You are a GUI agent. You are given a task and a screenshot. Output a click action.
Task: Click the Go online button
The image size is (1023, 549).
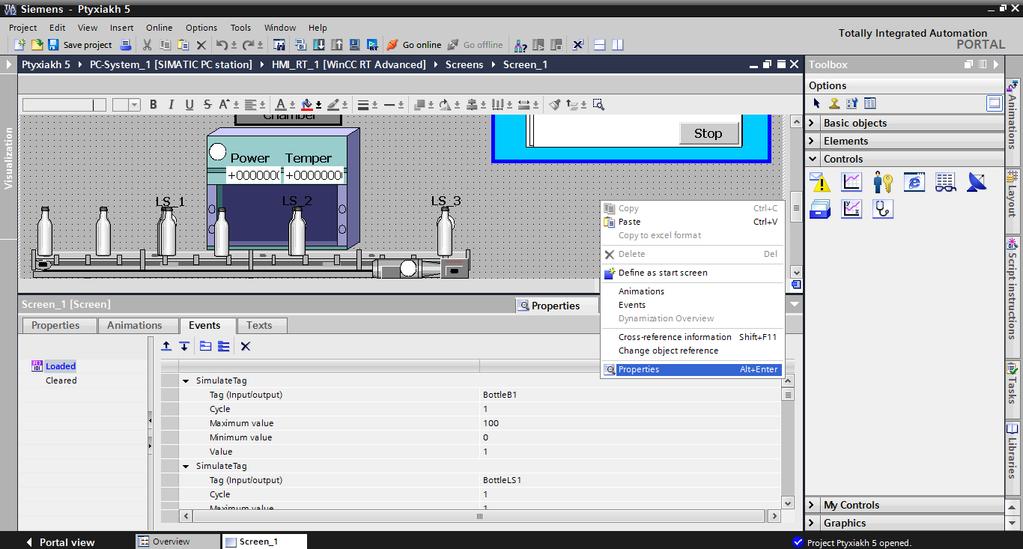[x=414, y=45]
